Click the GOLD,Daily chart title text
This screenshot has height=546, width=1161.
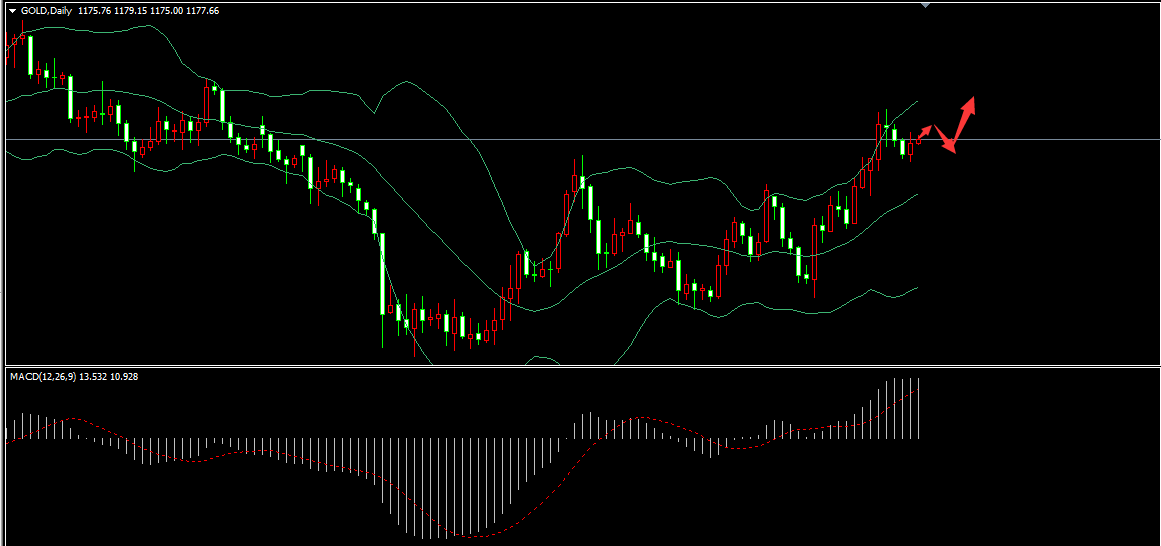pyautogui.click(x=47, y=11)
